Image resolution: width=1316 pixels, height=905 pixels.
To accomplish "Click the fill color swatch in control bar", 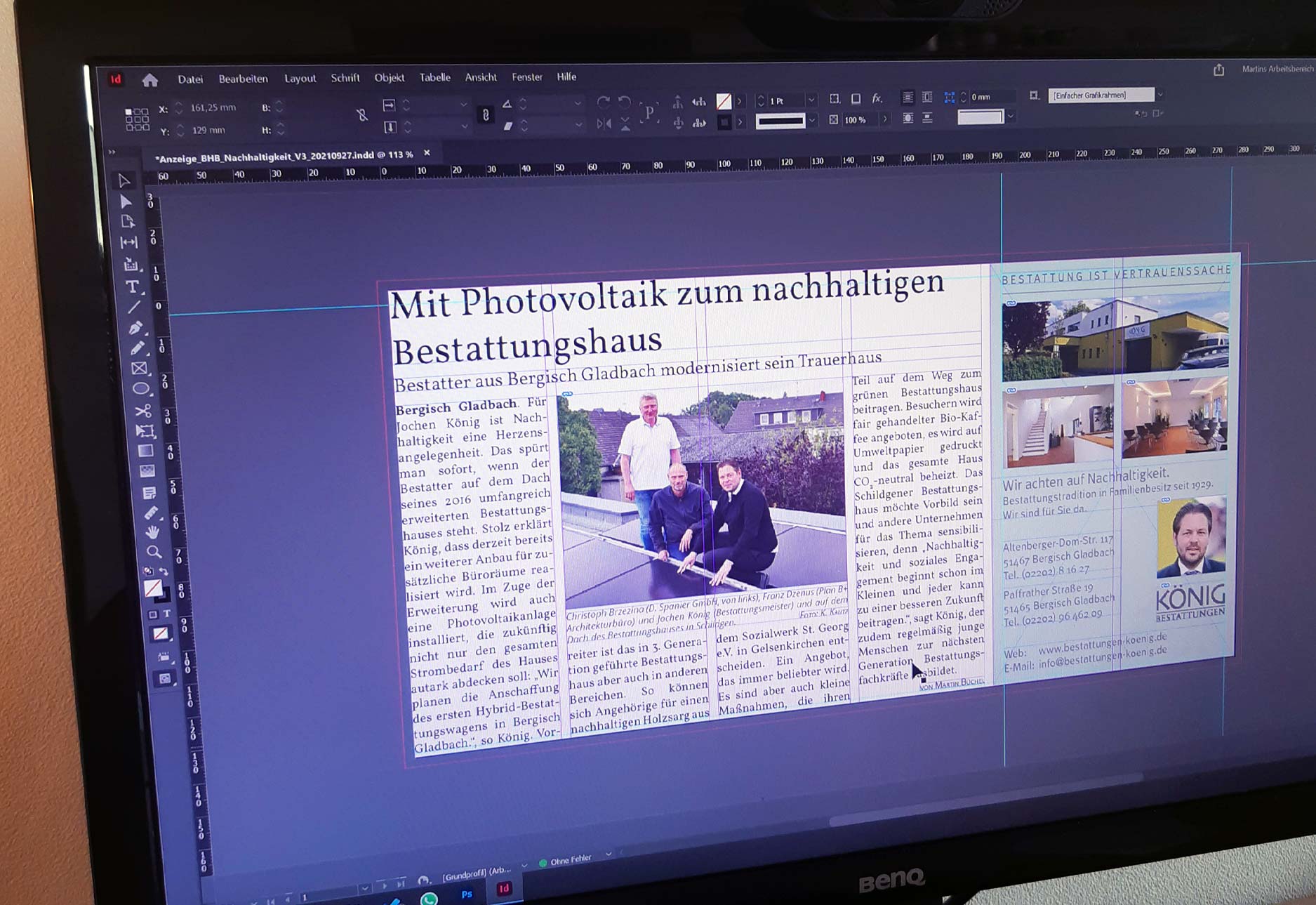I will [724, 102].
